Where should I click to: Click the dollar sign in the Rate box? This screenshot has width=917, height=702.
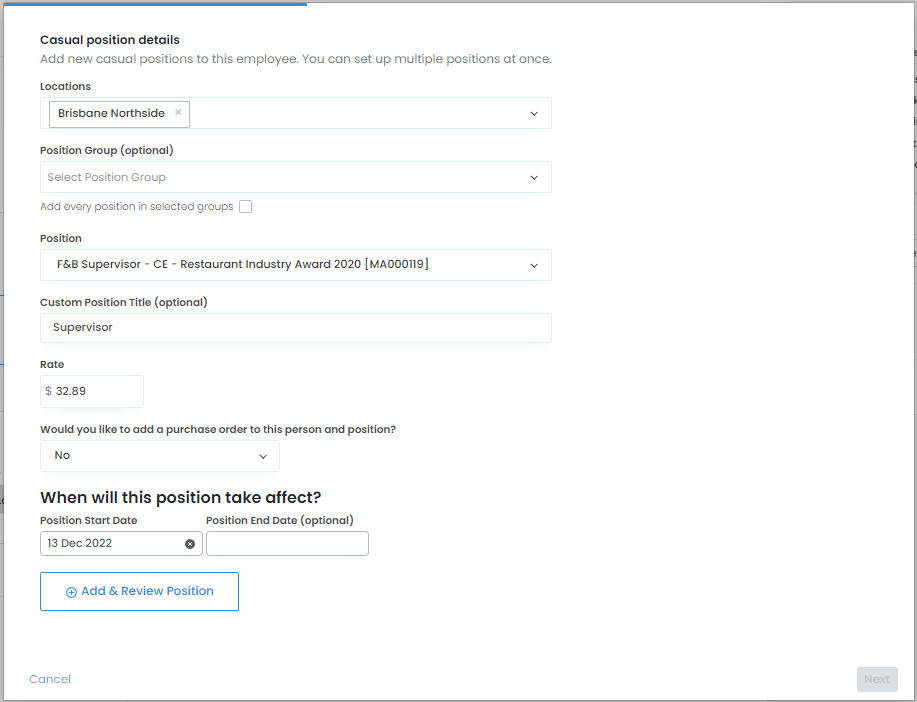(48, 392)
